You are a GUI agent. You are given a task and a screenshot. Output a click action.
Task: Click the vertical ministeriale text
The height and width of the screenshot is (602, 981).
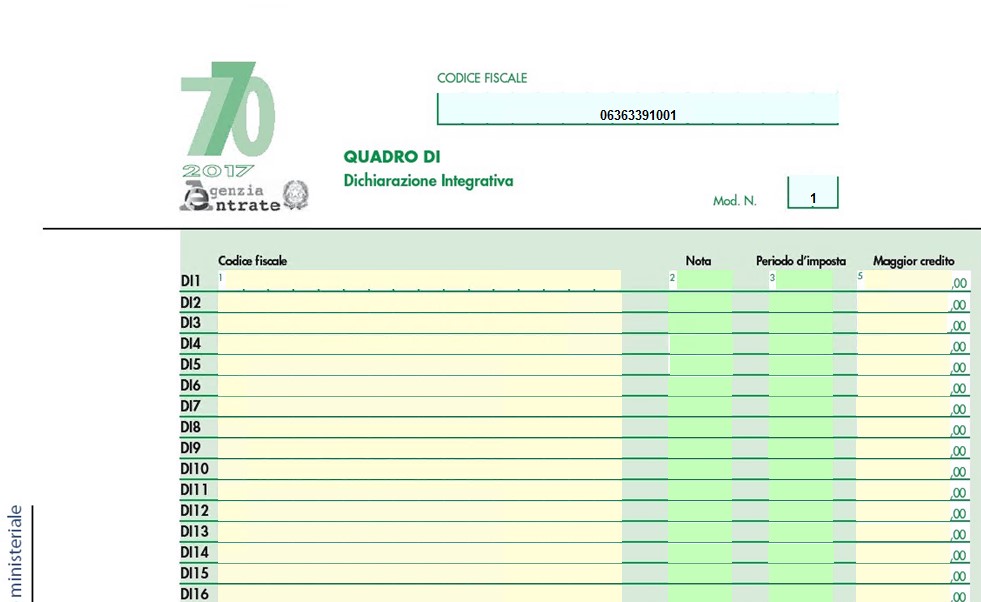(15, 552)
